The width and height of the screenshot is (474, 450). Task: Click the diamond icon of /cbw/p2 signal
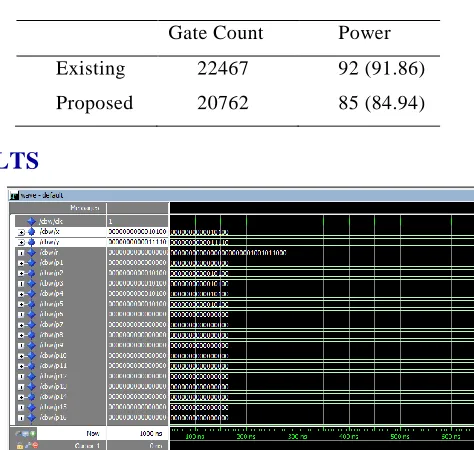pos(31,273)
